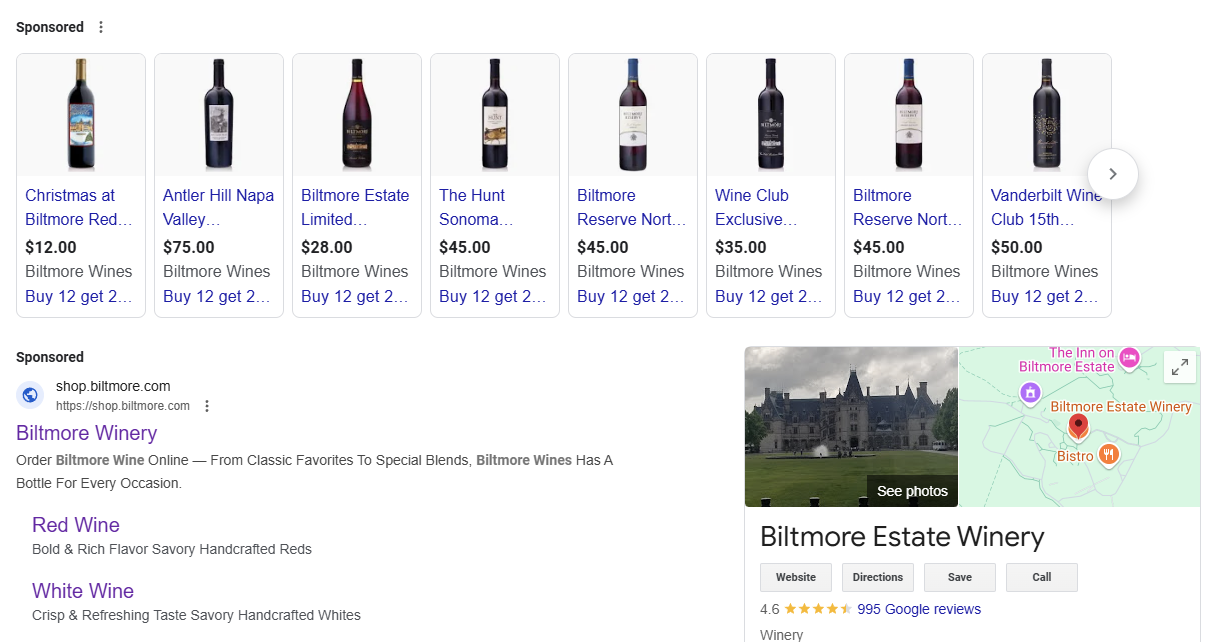
Task: Open The Hunt Sonoma bottle image
Action: click(x=495, y=115)
